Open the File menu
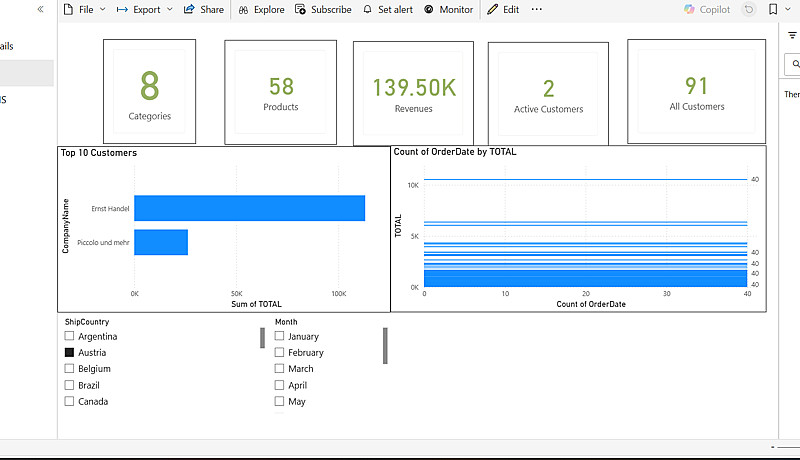 coord(85,9)
